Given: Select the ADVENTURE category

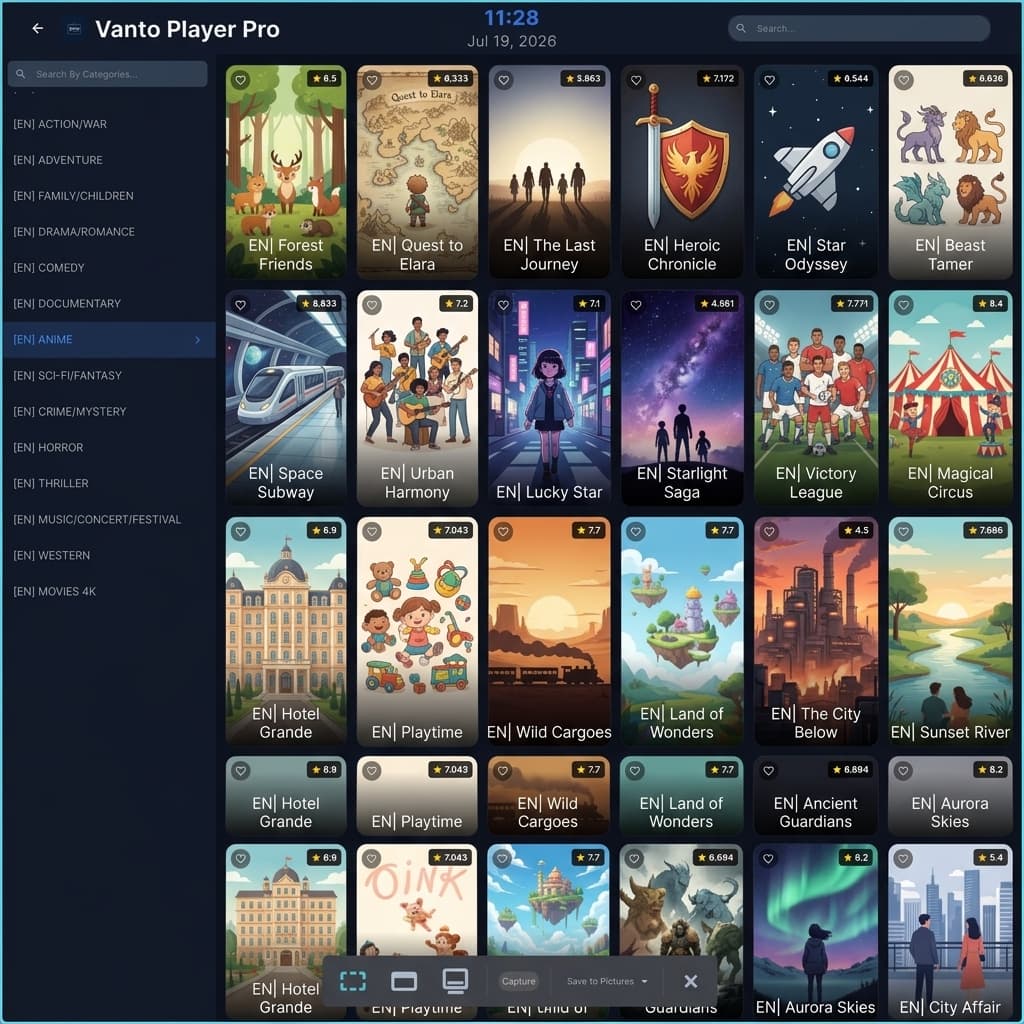Looking at the screenshot, I should click(109, 160).
